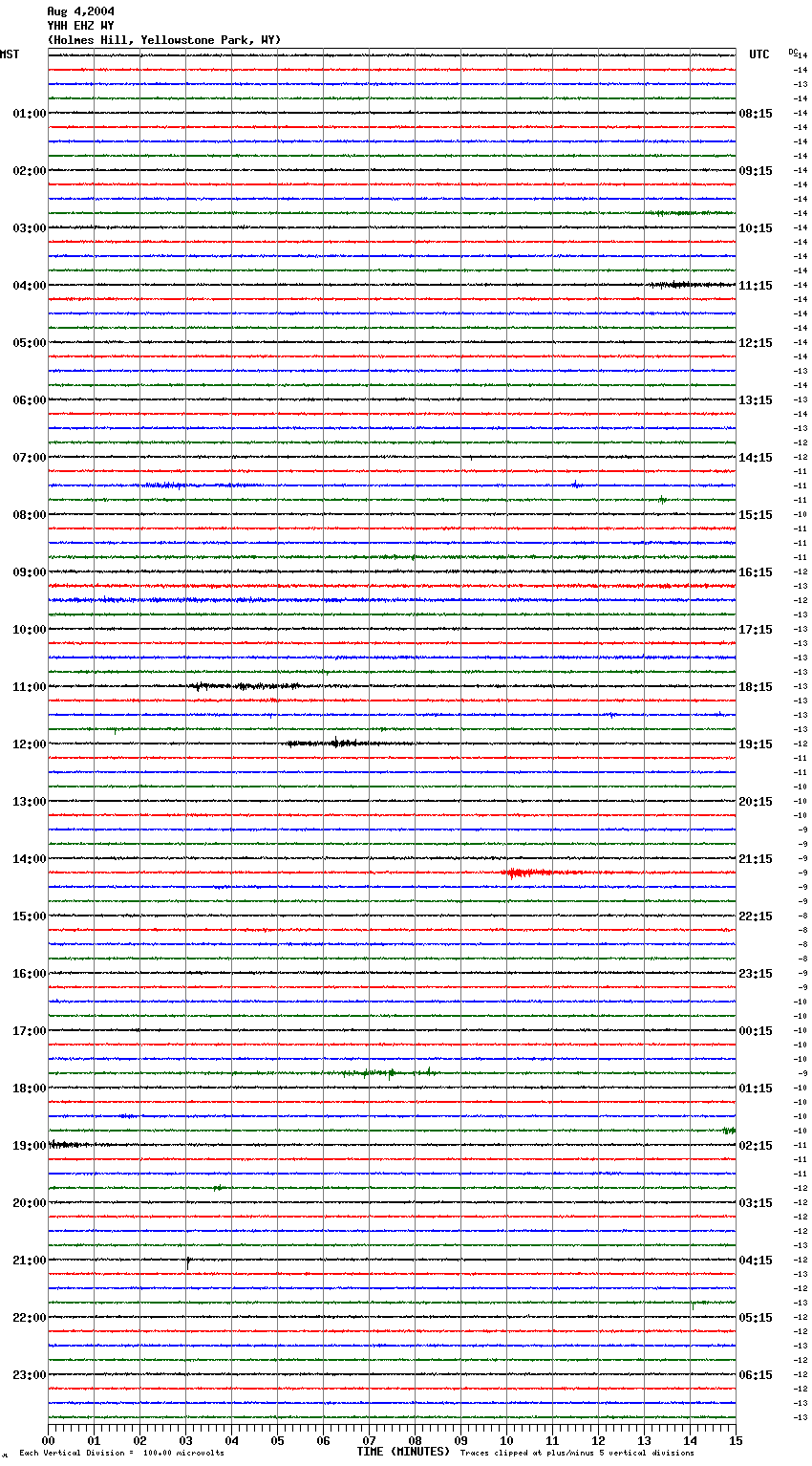The image size is (812, 1466).
Task: Select the 16:15 UTC time label
Action: tap(756, 572)
